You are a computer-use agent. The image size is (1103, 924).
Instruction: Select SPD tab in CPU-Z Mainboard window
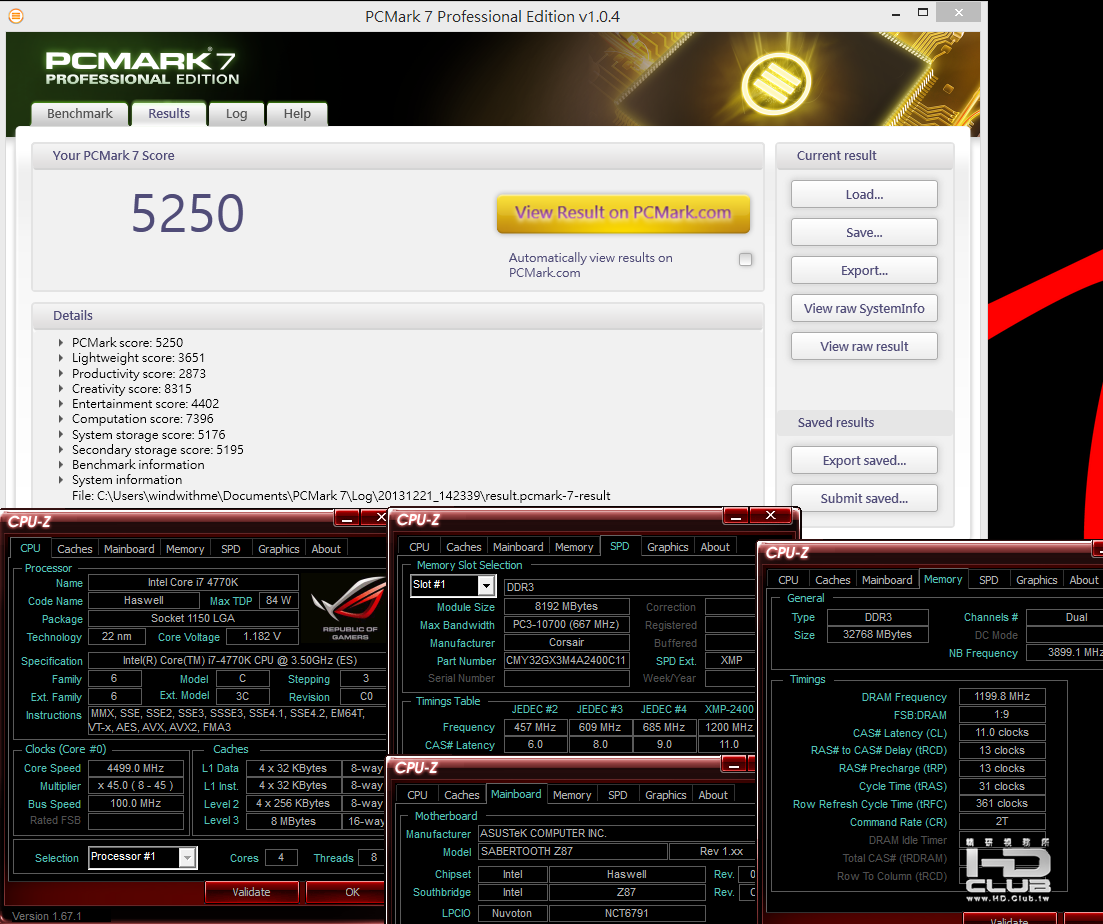click(618, 795)
